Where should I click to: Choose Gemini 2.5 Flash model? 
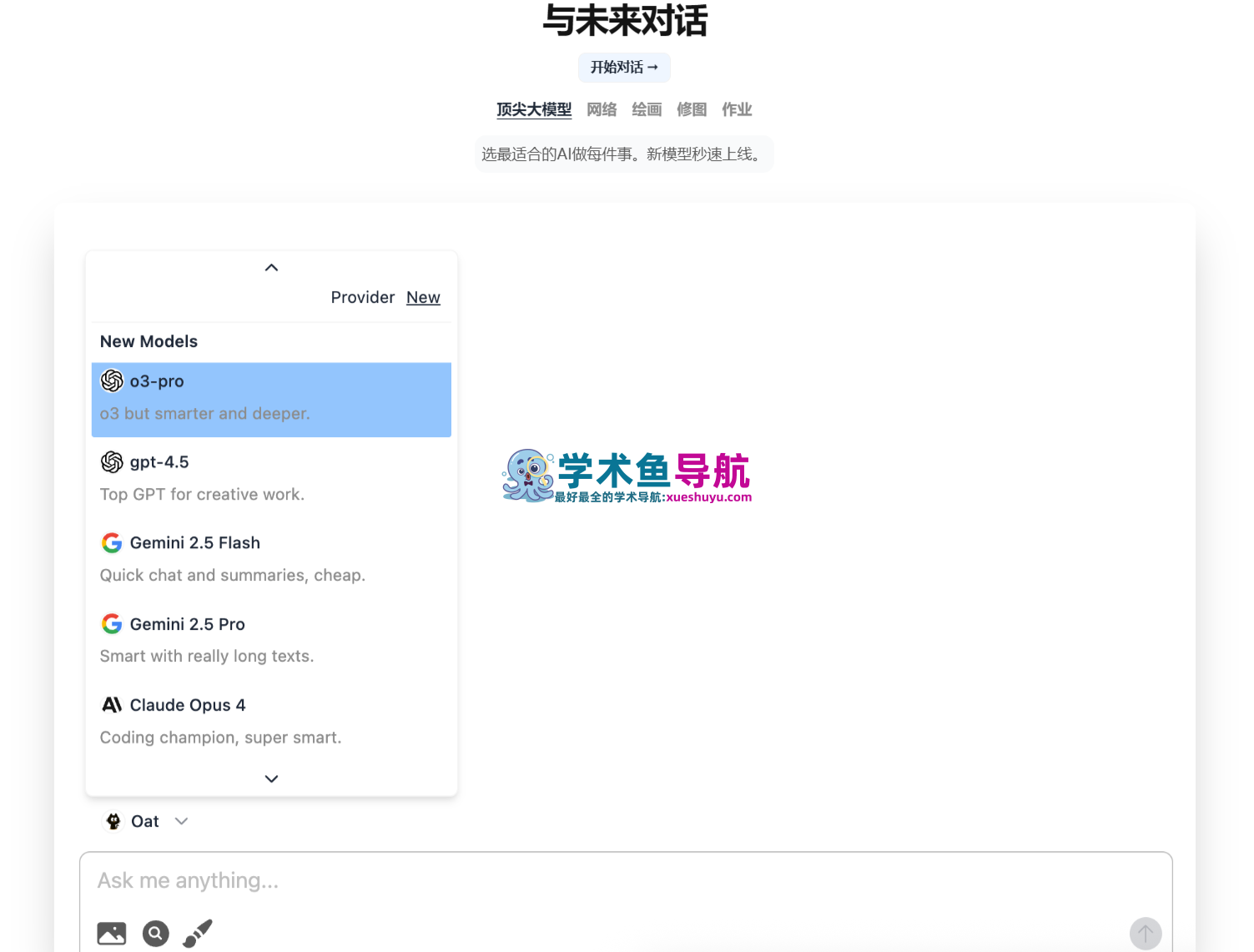[271, 559]
